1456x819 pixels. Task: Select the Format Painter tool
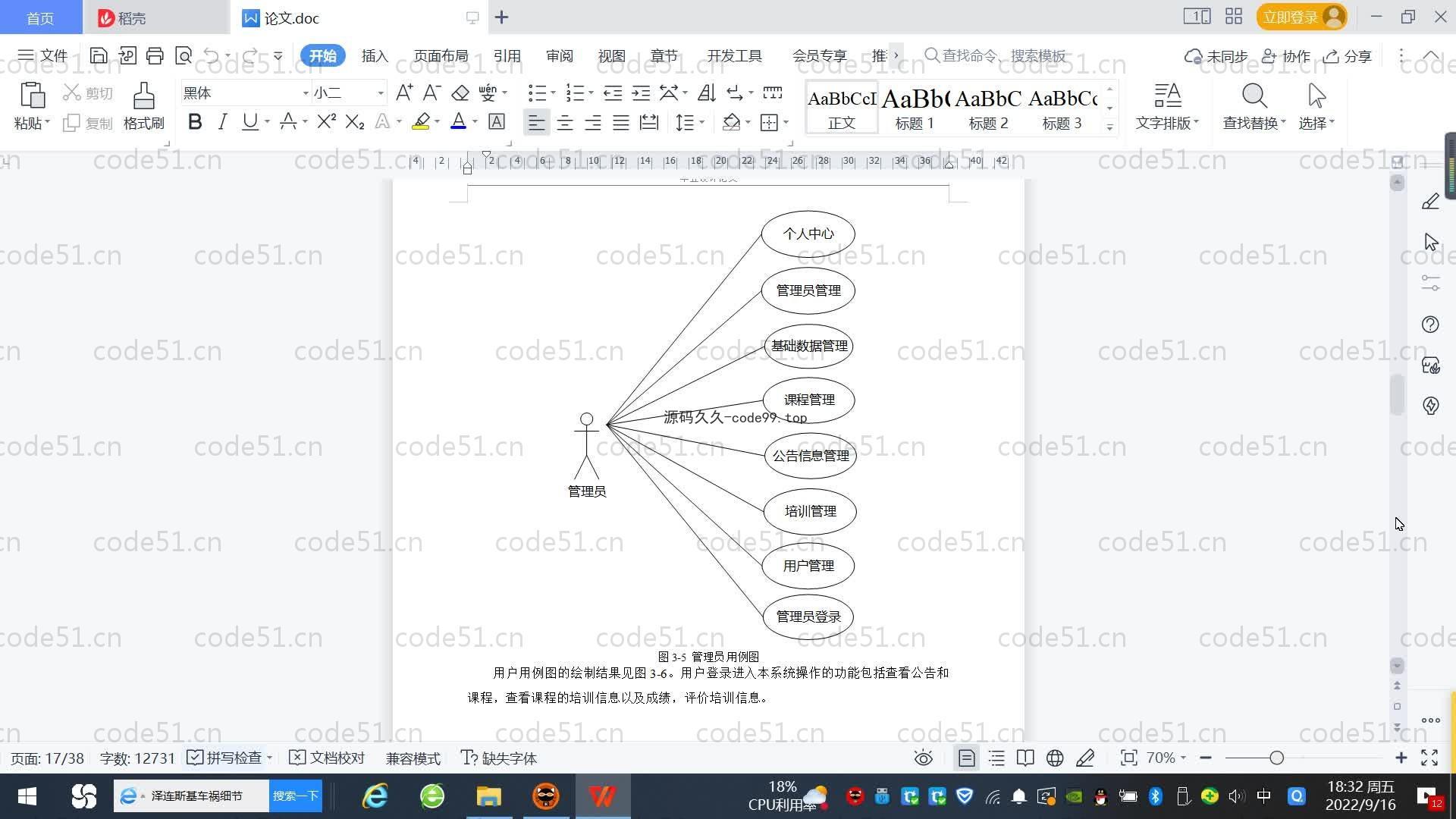pyautogui.click(x=144, y=106)
